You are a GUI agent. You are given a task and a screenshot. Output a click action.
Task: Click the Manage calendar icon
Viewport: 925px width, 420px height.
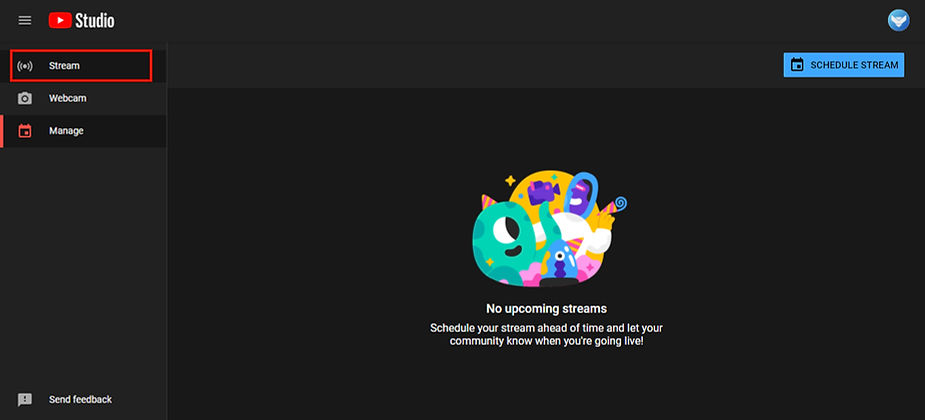(25, 131)
